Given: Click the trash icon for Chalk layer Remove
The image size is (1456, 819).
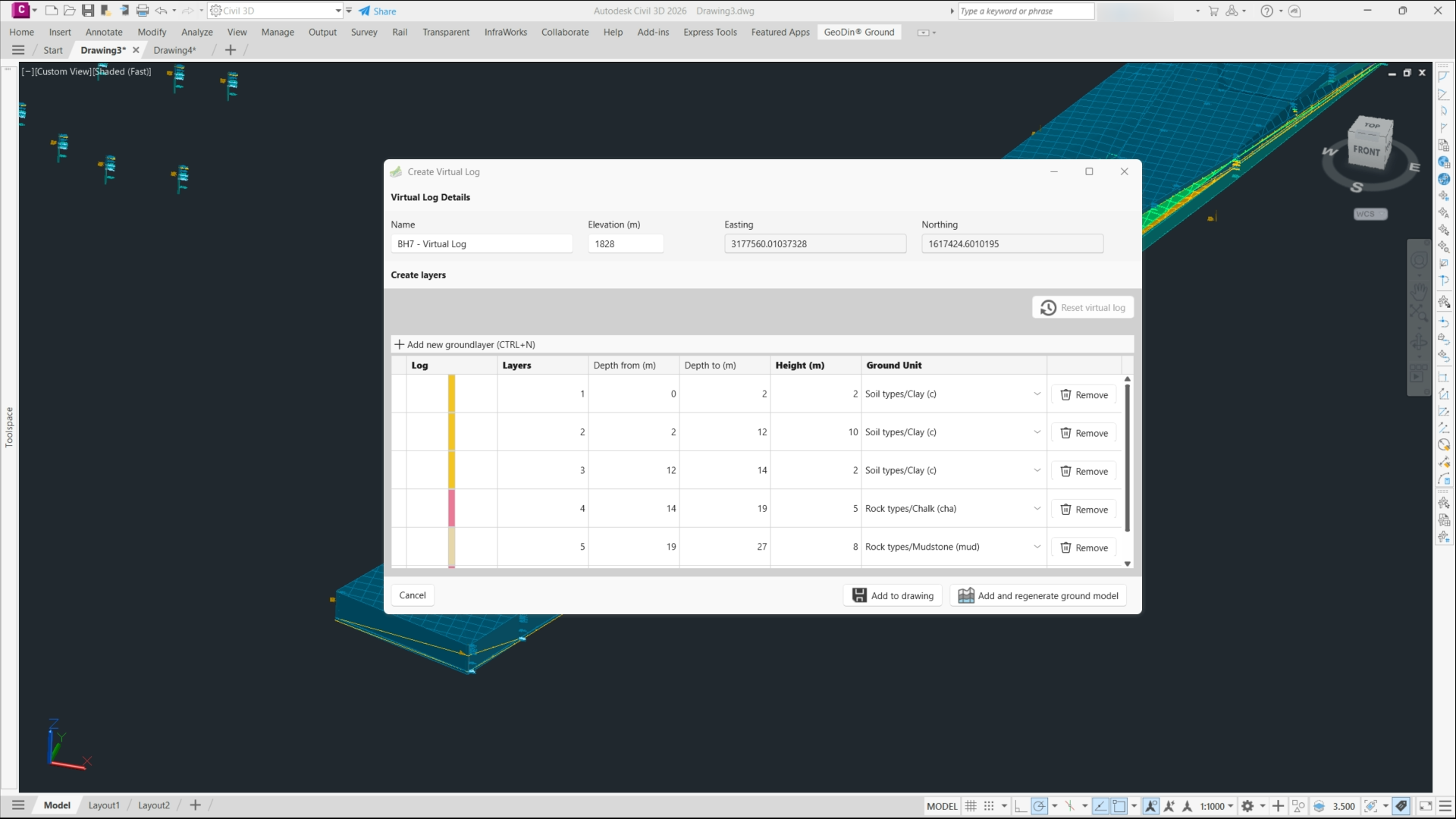Looking at the screenshot, I should tap(1065, 510).
